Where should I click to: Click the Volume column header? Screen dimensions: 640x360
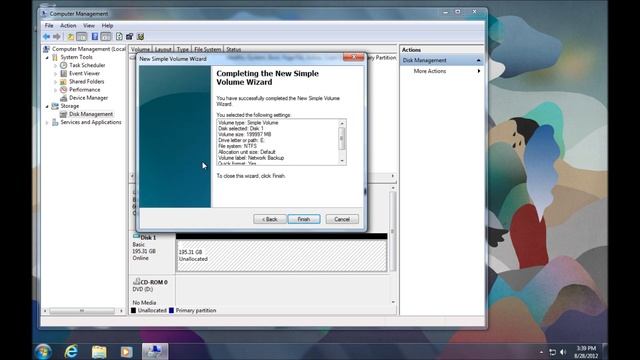tap(140, 49)
